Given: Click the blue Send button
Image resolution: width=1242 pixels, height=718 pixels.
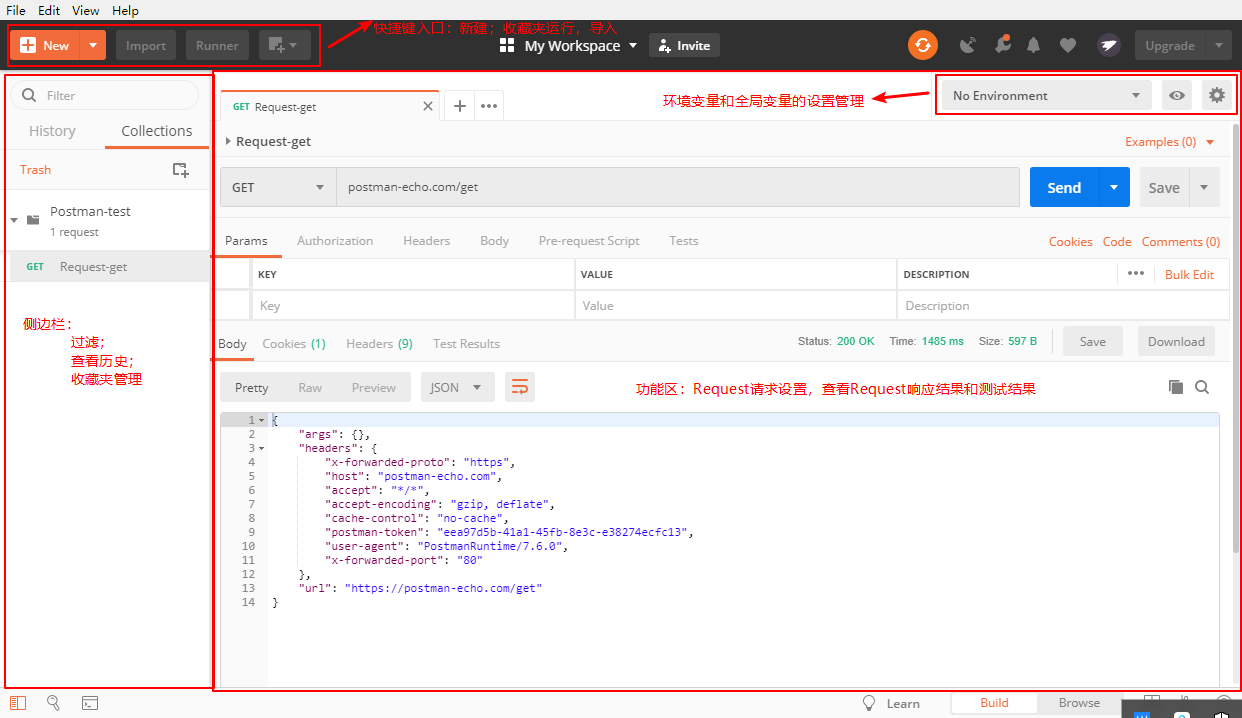Looking at the screenshot, I should coord(1064,187).
